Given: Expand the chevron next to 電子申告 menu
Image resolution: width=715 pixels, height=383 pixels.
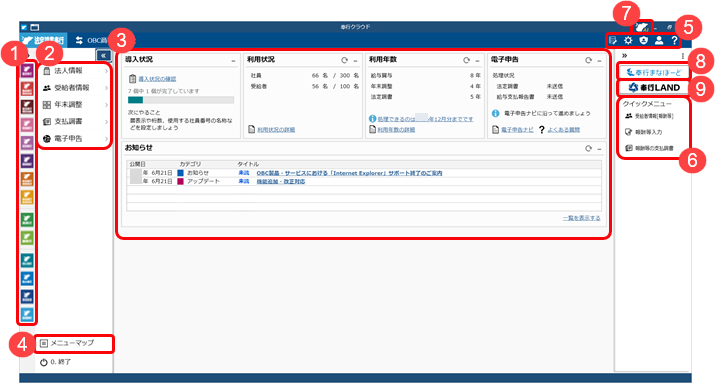Looking at the screenshot, I should click(107, 139).
